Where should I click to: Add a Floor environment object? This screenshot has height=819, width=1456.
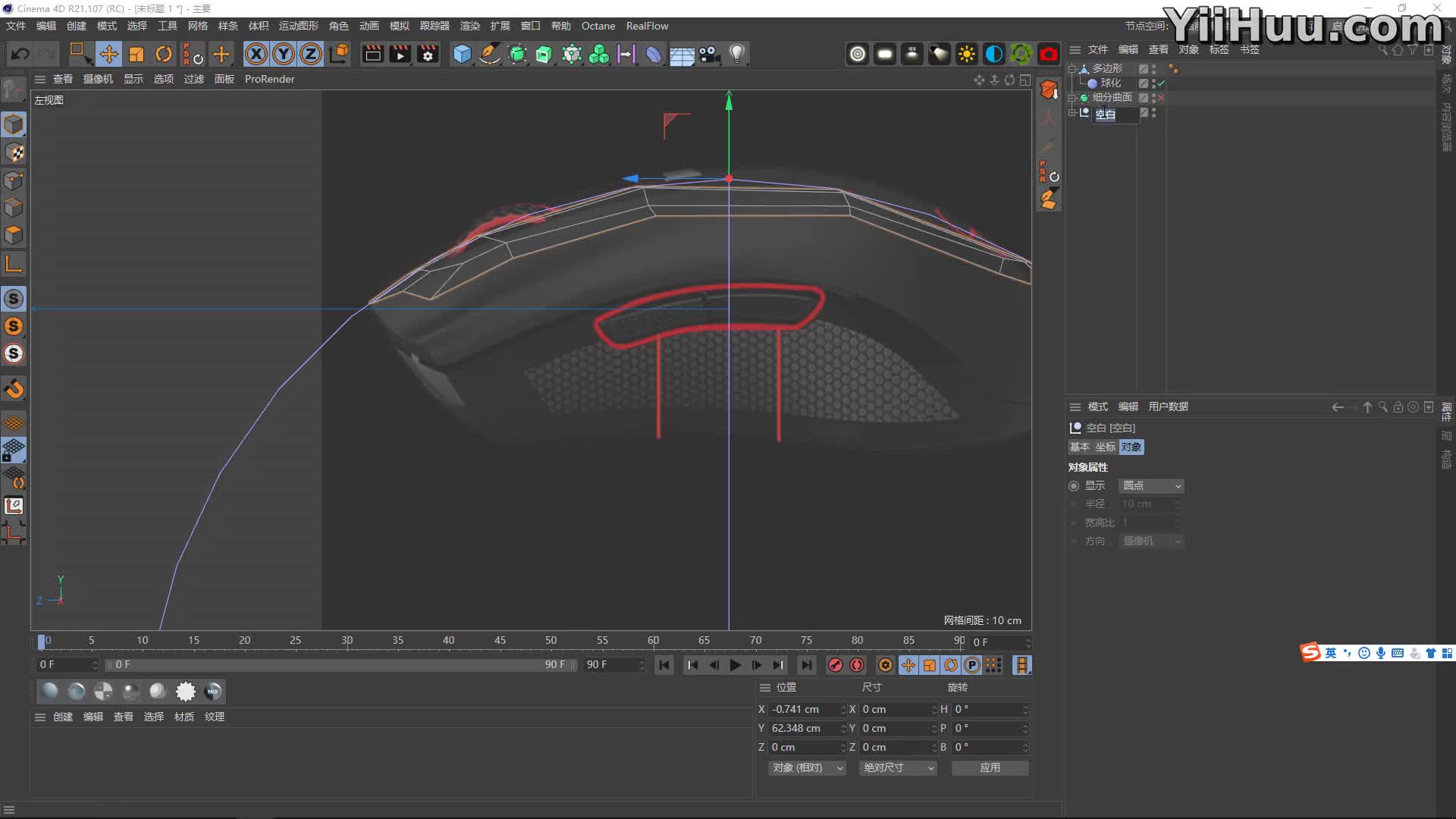(681, 54)
